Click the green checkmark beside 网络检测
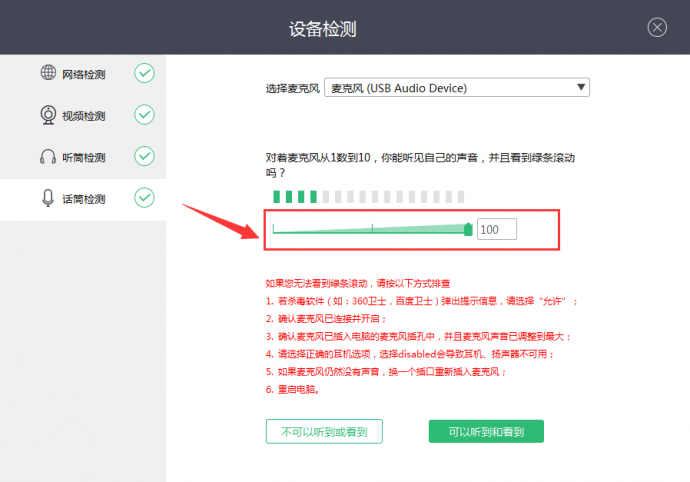690x482 pixels. 145,73
